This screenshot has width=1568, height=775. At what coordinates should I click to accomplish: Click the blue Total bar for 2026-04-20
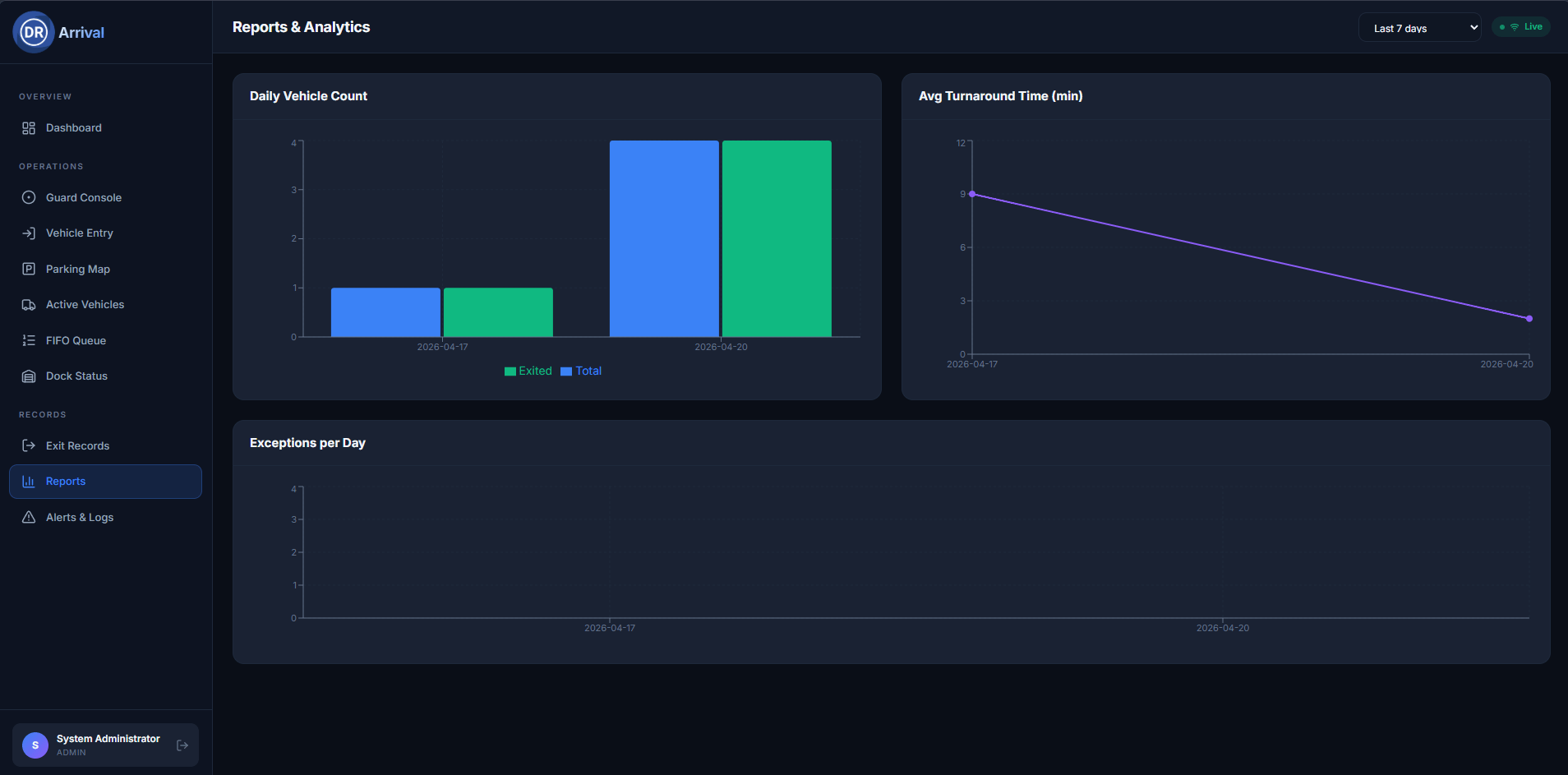(663, 238)
